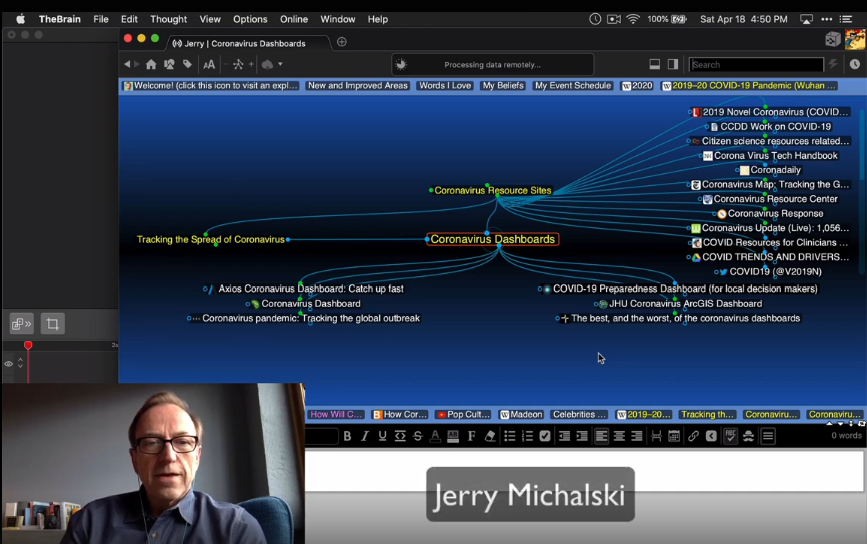Click the Wi-Fi icon in menu bar

point(633,19)
